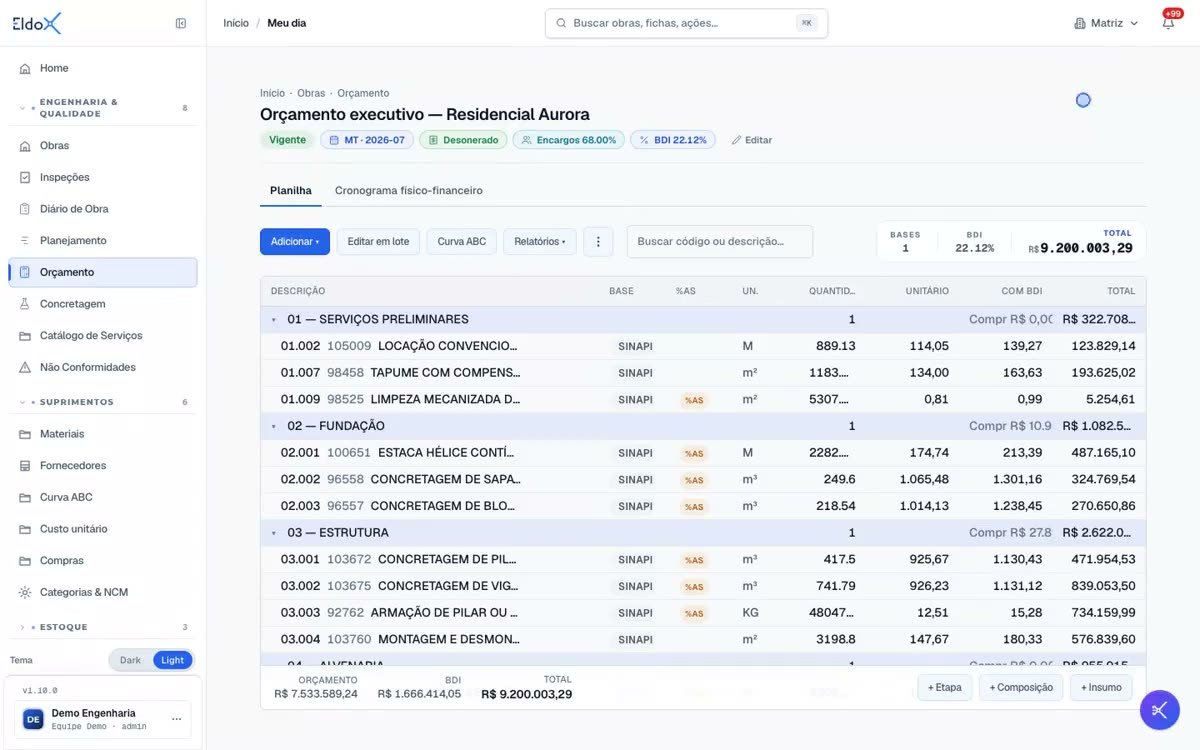Click Editar em lote button

(378, 242)
